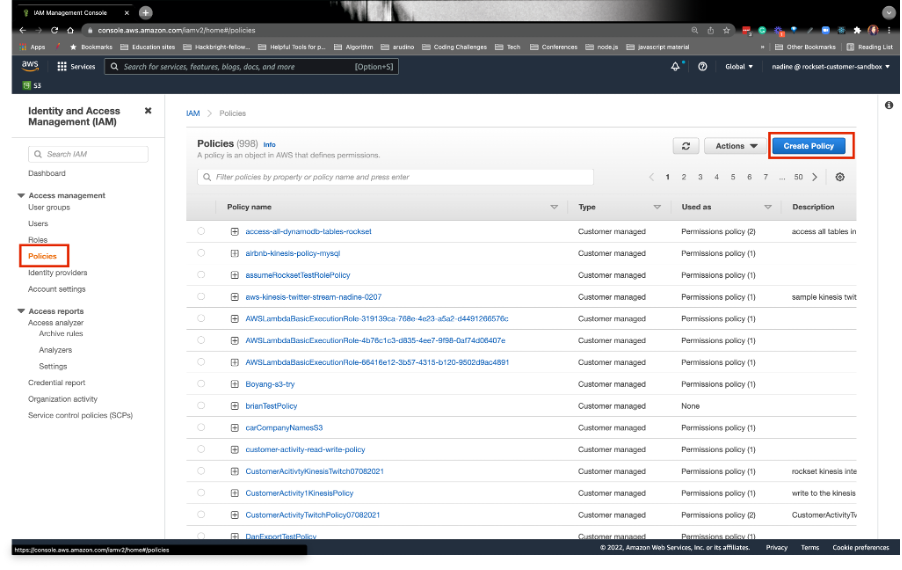
Task: Open Roles in the sidebar
Action: 38,240
